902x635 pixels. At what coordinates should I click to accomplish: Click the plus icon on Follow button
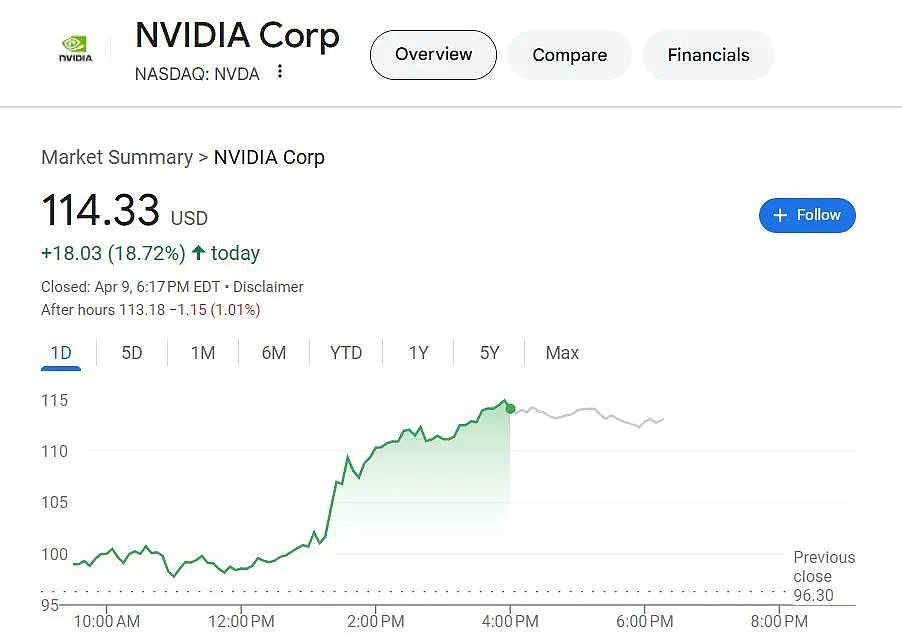[x=780, y=215]
